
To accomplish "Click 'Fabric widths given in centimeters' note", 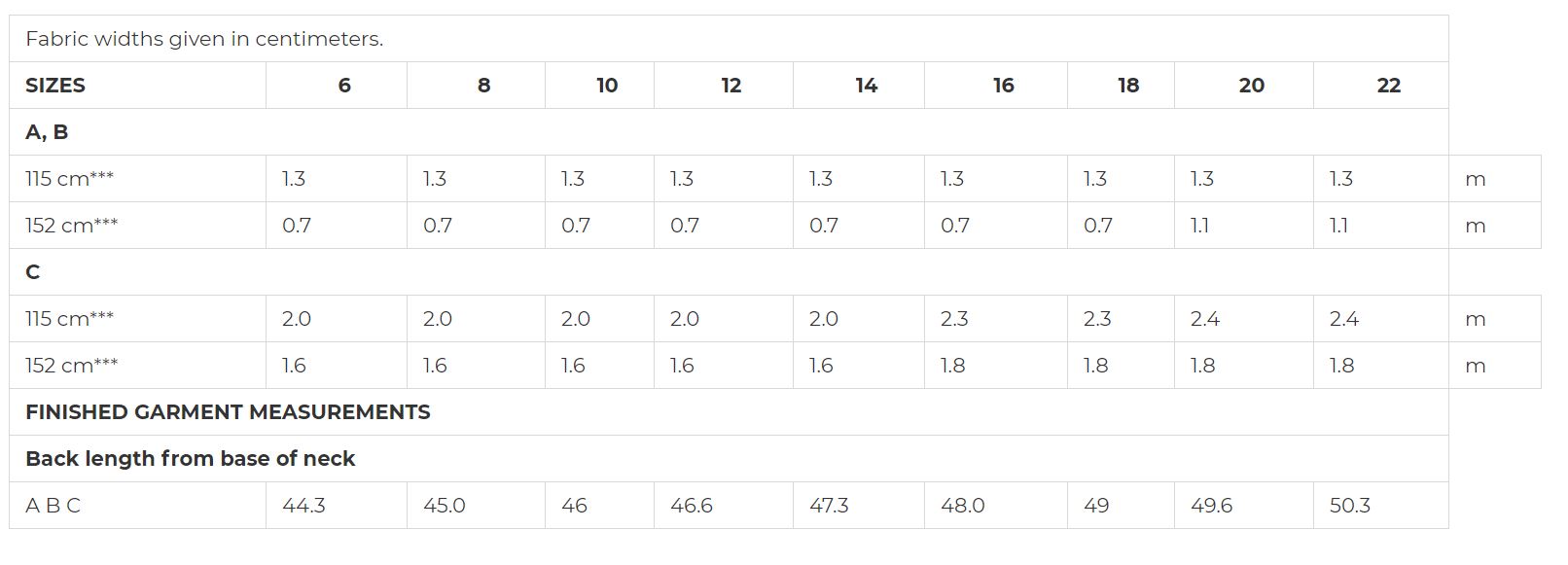I will coord(204,39).
